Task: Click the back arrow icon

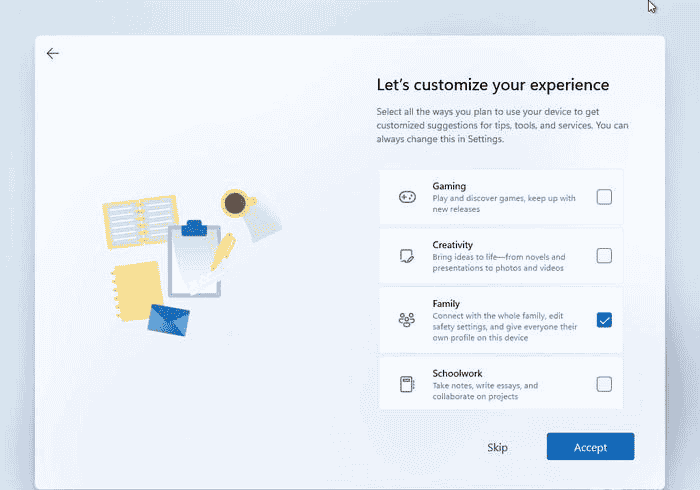Action: 53,54
